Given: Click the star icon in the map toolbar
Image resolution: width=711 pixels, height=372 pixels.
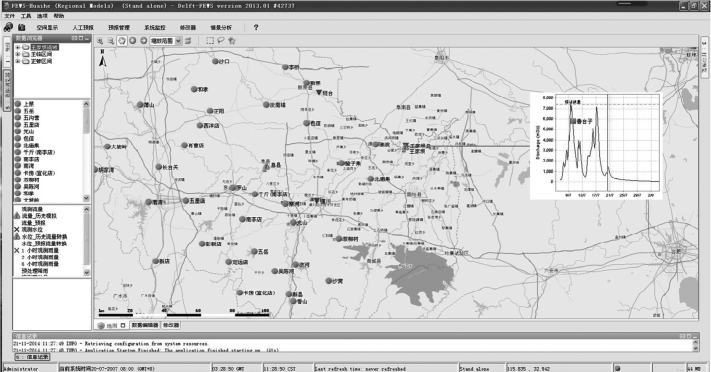Looking at the screenshot, I should click(x=232, y=41).
